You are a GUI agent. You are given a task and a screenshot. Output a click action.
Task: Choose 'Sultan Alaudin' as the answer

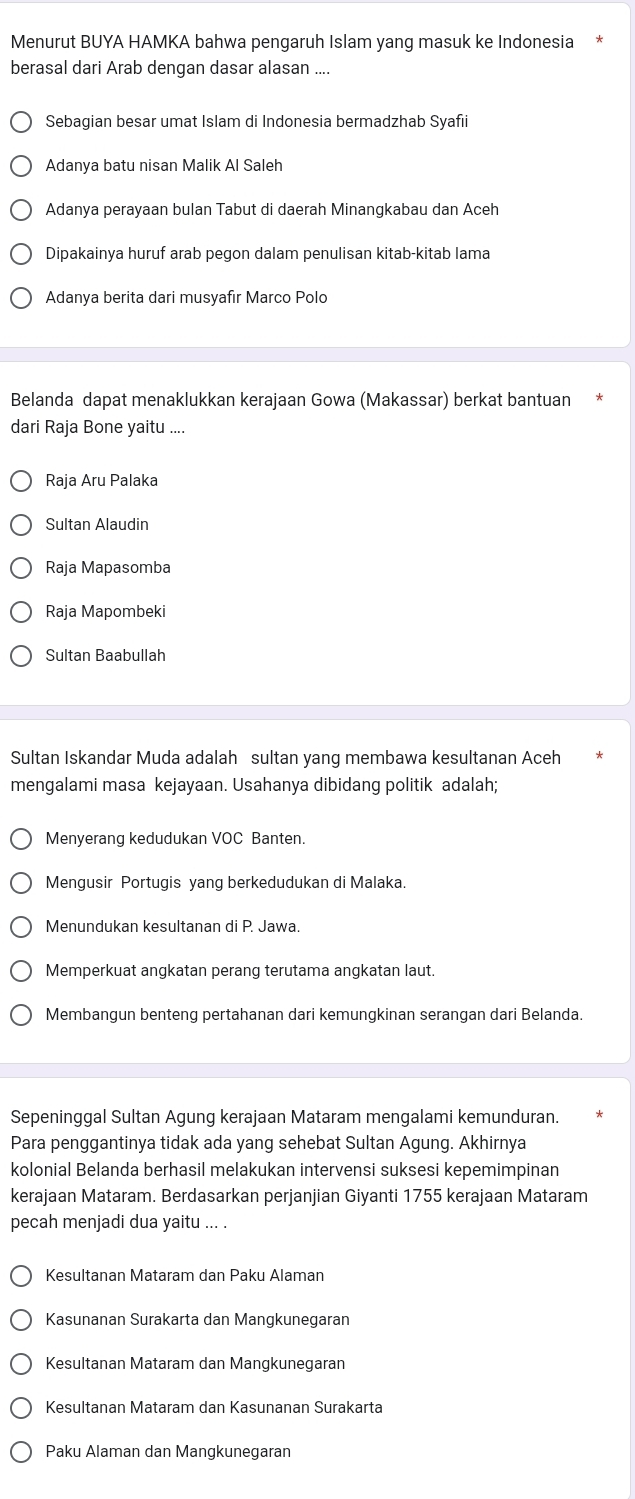pos(21,525)
